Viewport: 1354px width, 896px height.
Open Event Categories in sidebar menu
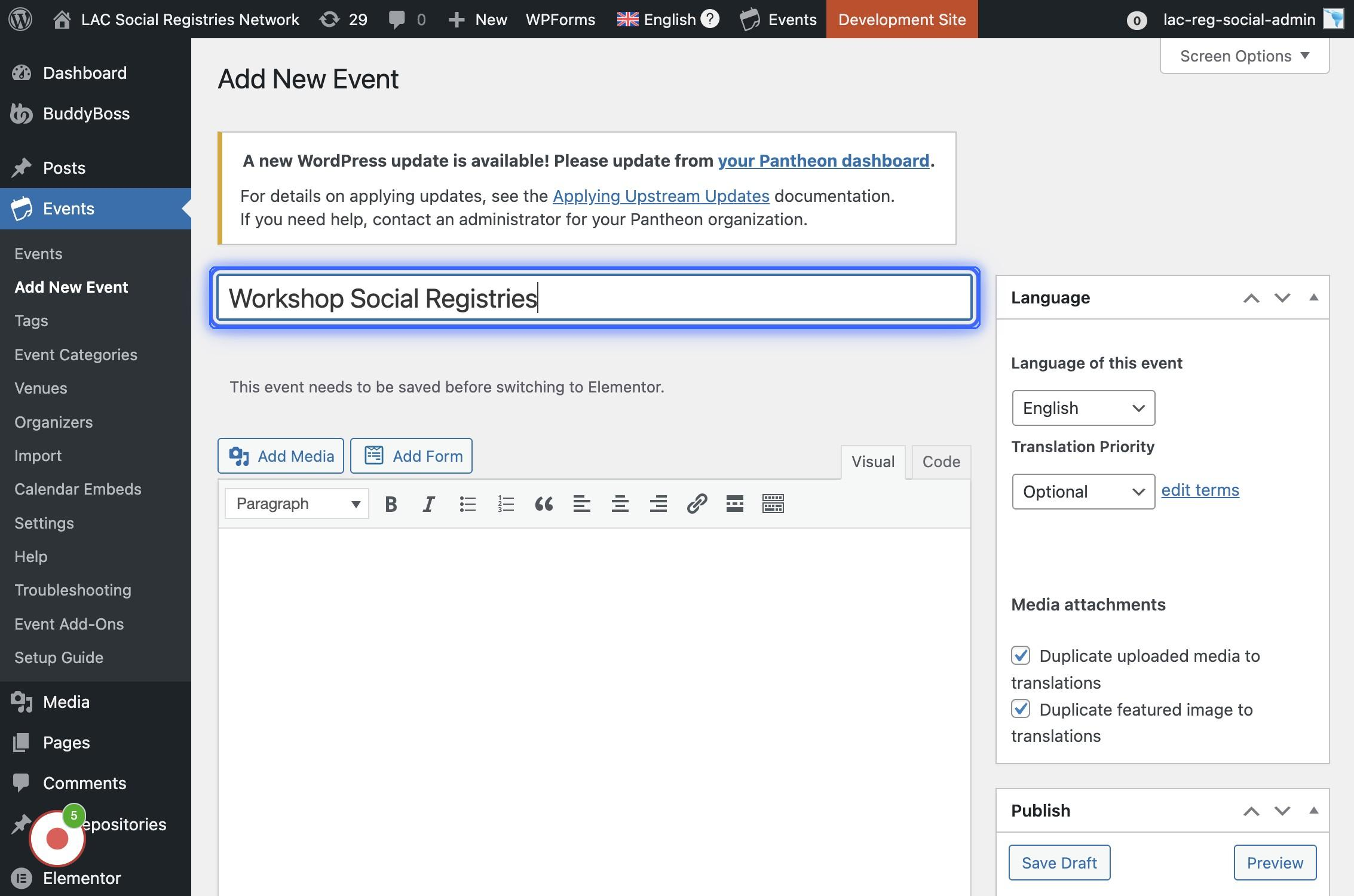click(76, 355)
